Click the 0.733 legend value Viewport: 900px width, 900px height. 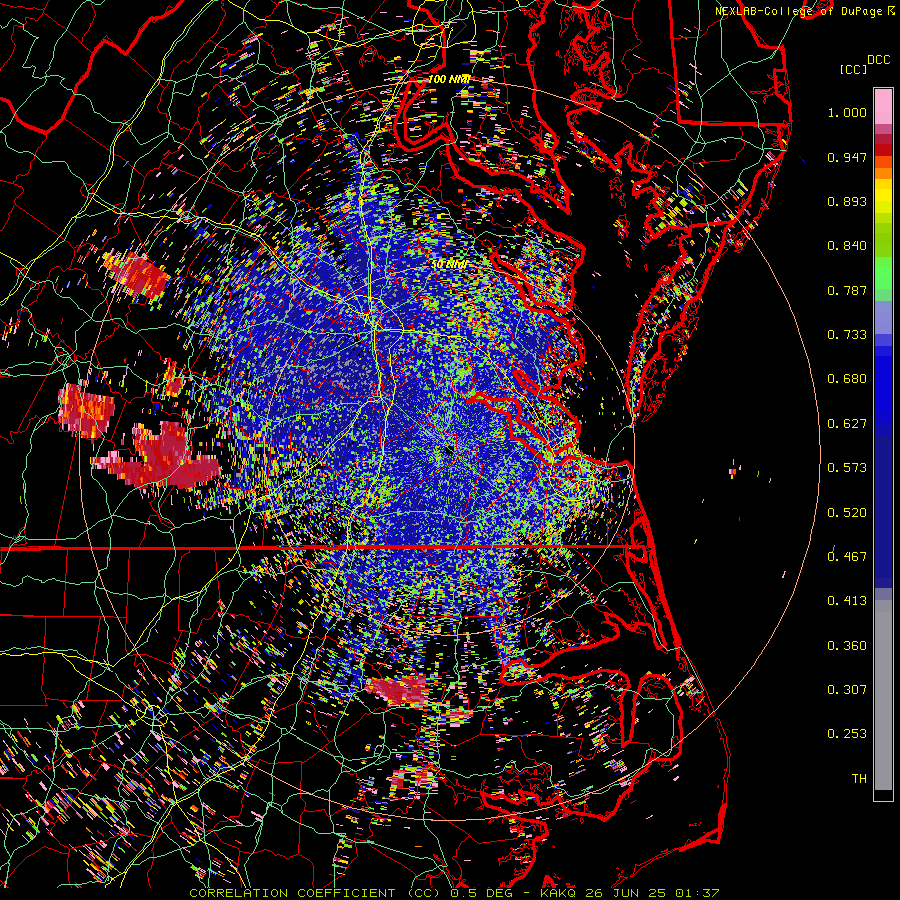click(847, 335)
